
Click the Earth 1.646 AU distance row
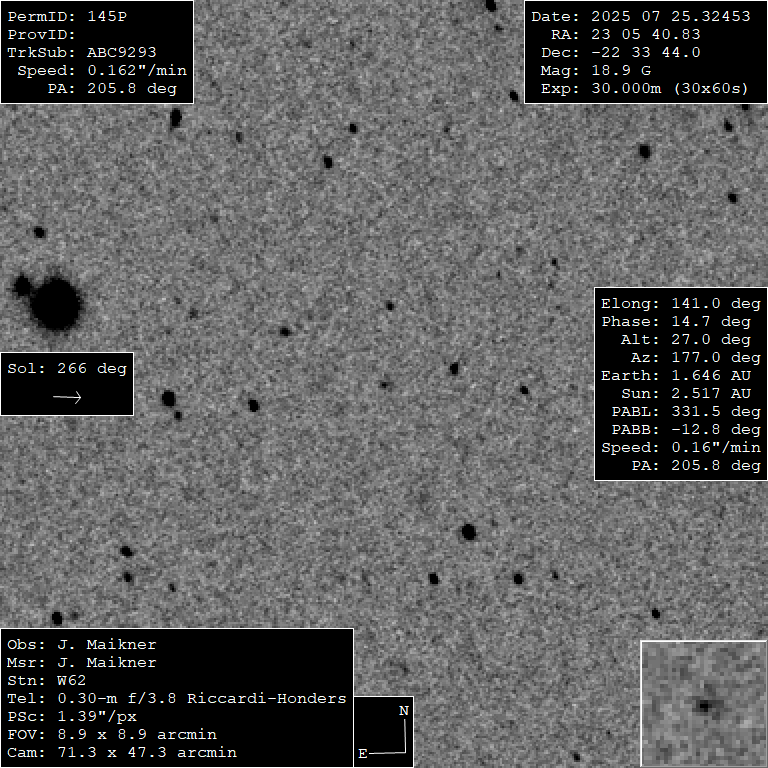pos(680,375)
